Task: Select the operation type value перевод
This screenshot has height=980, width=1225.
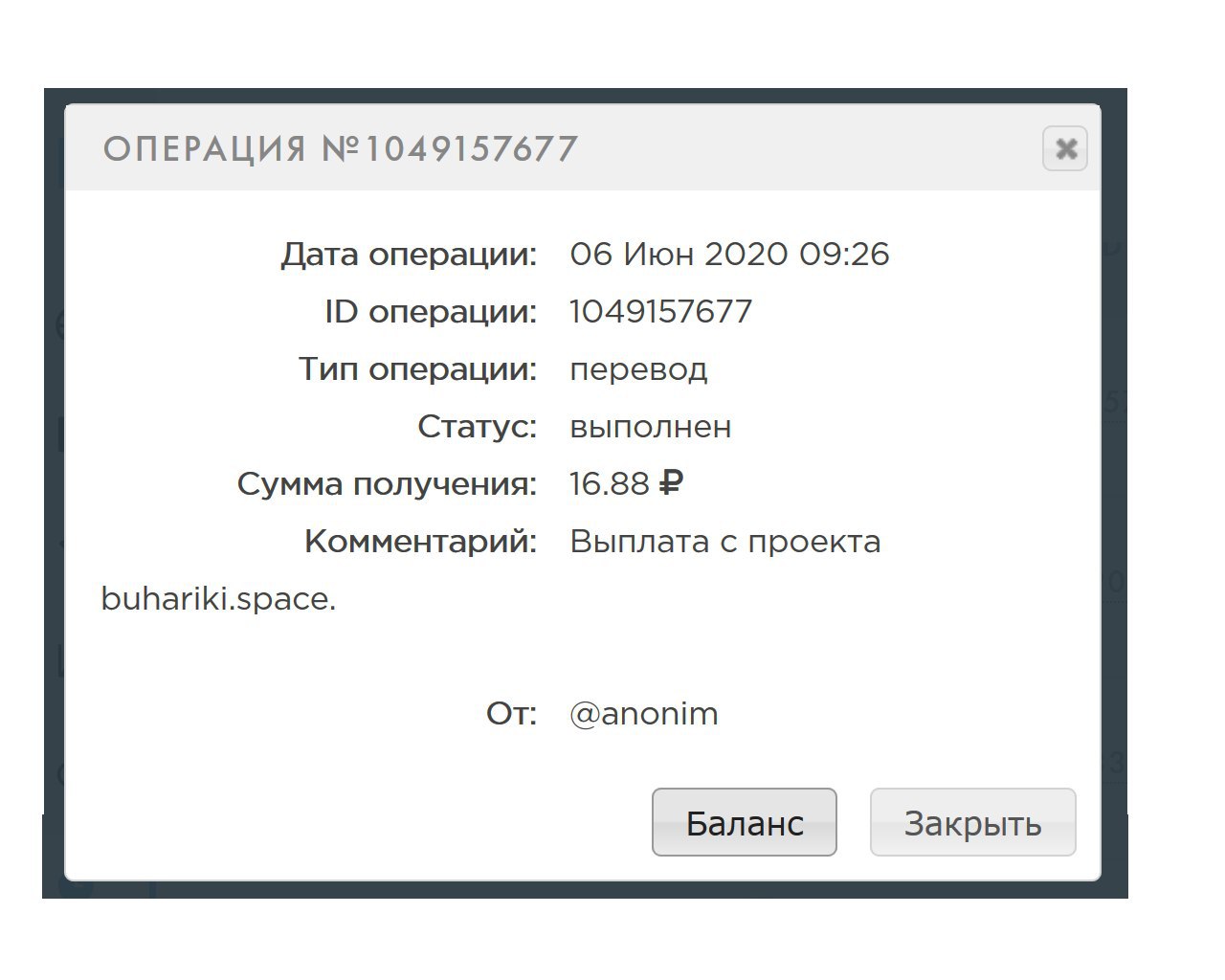Action: [638, 370]
